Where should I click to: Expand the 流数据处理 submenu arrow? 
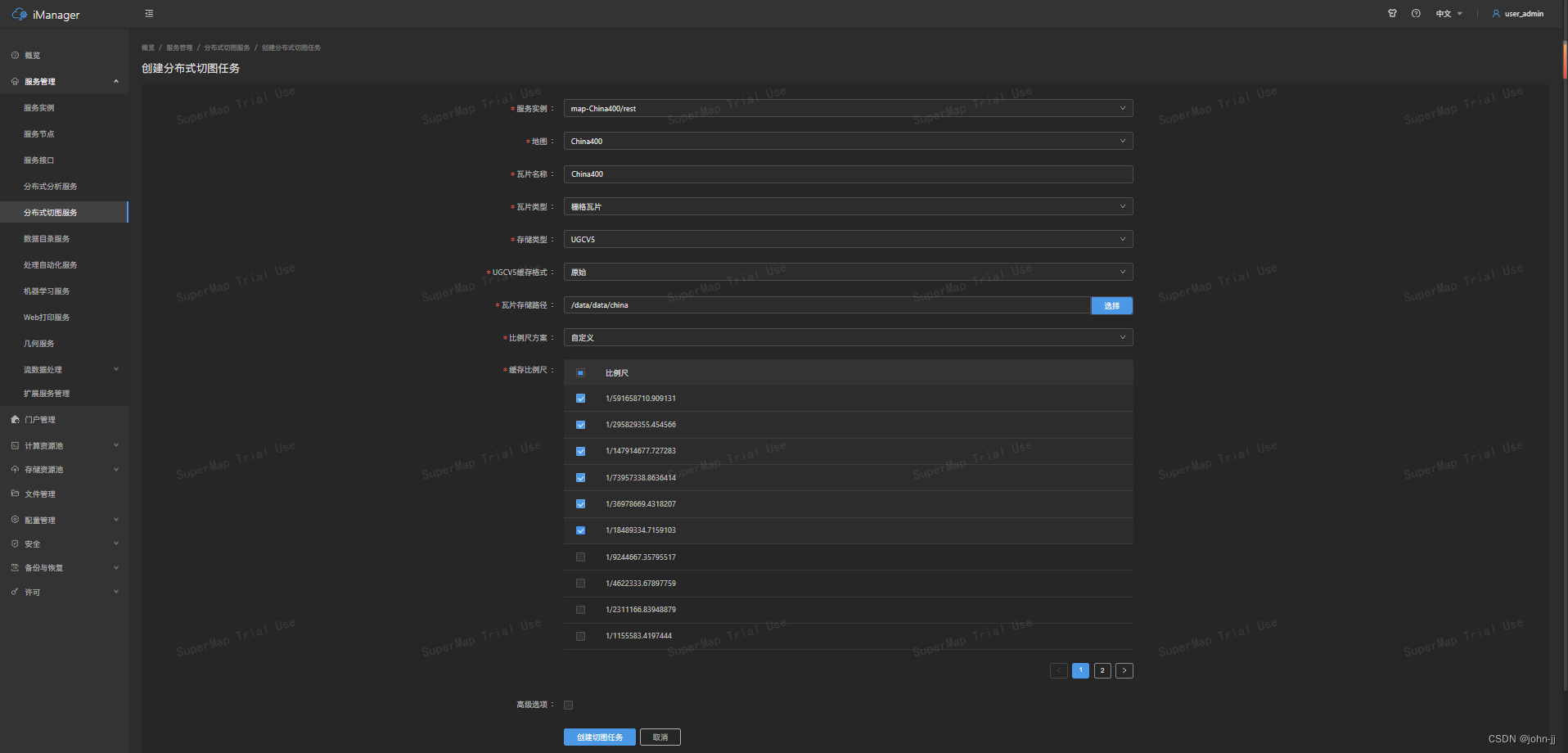tap(116, 369)
